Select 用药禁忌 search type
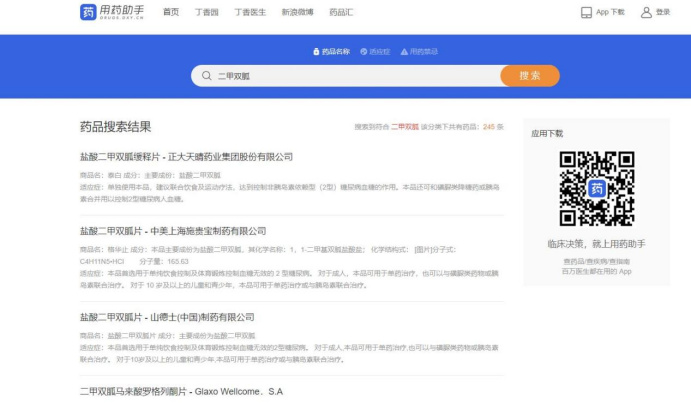 [x=420, y=51]
